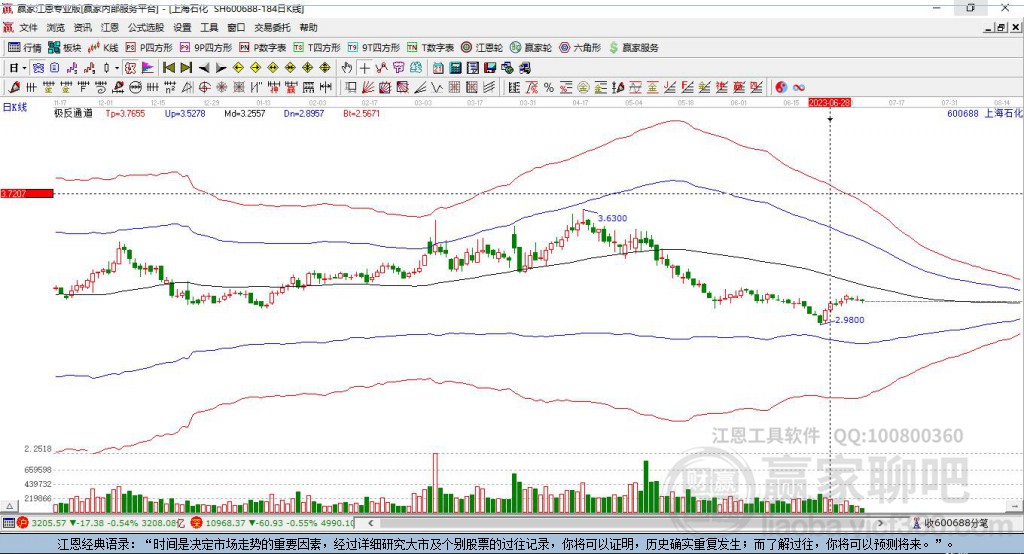Open the 板块 sector view

tap(64, 48)
